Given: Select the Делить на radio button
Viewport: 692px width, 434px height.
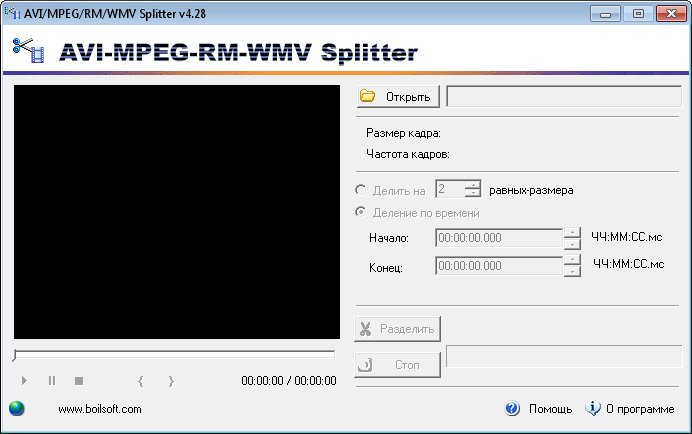Looking at the screenshot, I should point(361,190).
